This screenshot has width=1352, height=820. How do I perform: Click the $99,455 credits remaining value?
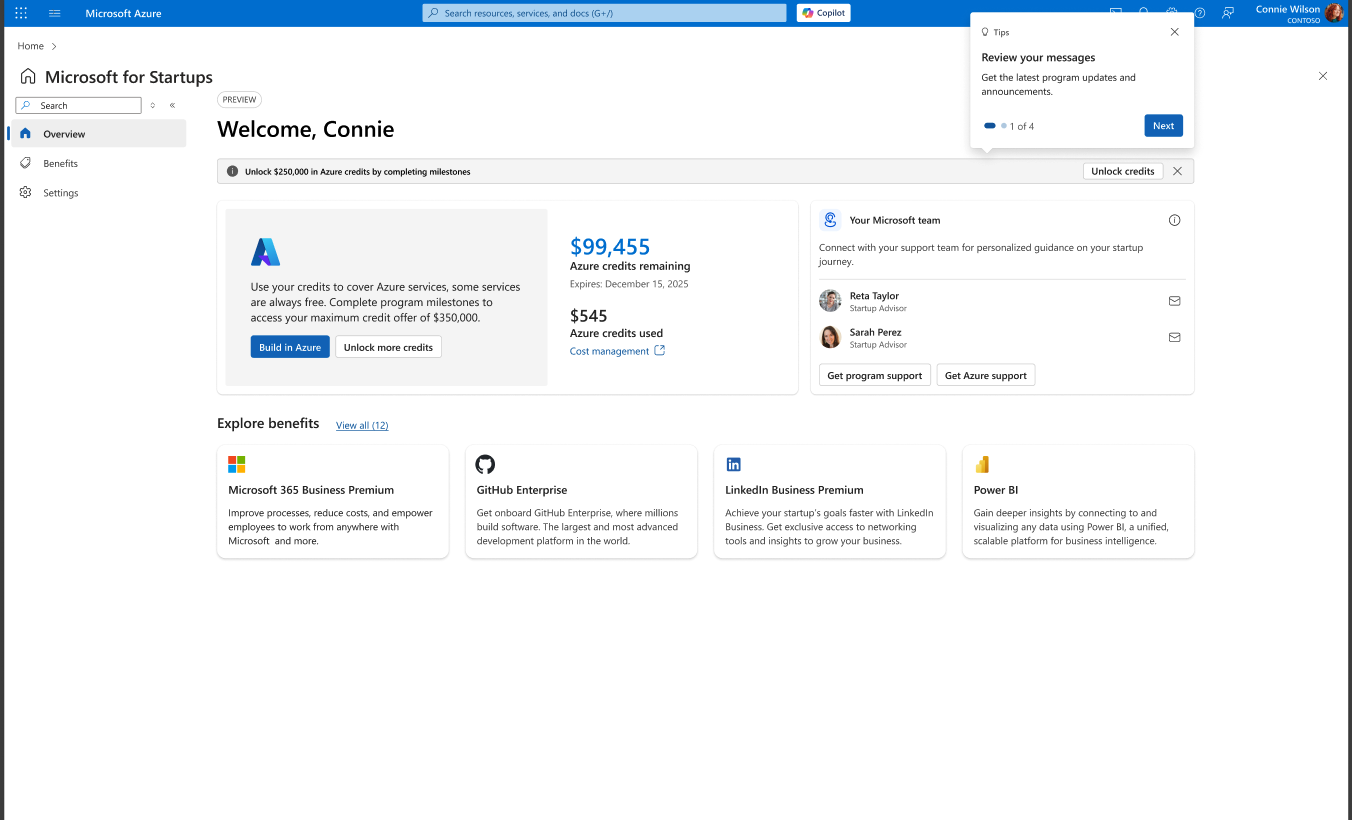tap(610, 246)
